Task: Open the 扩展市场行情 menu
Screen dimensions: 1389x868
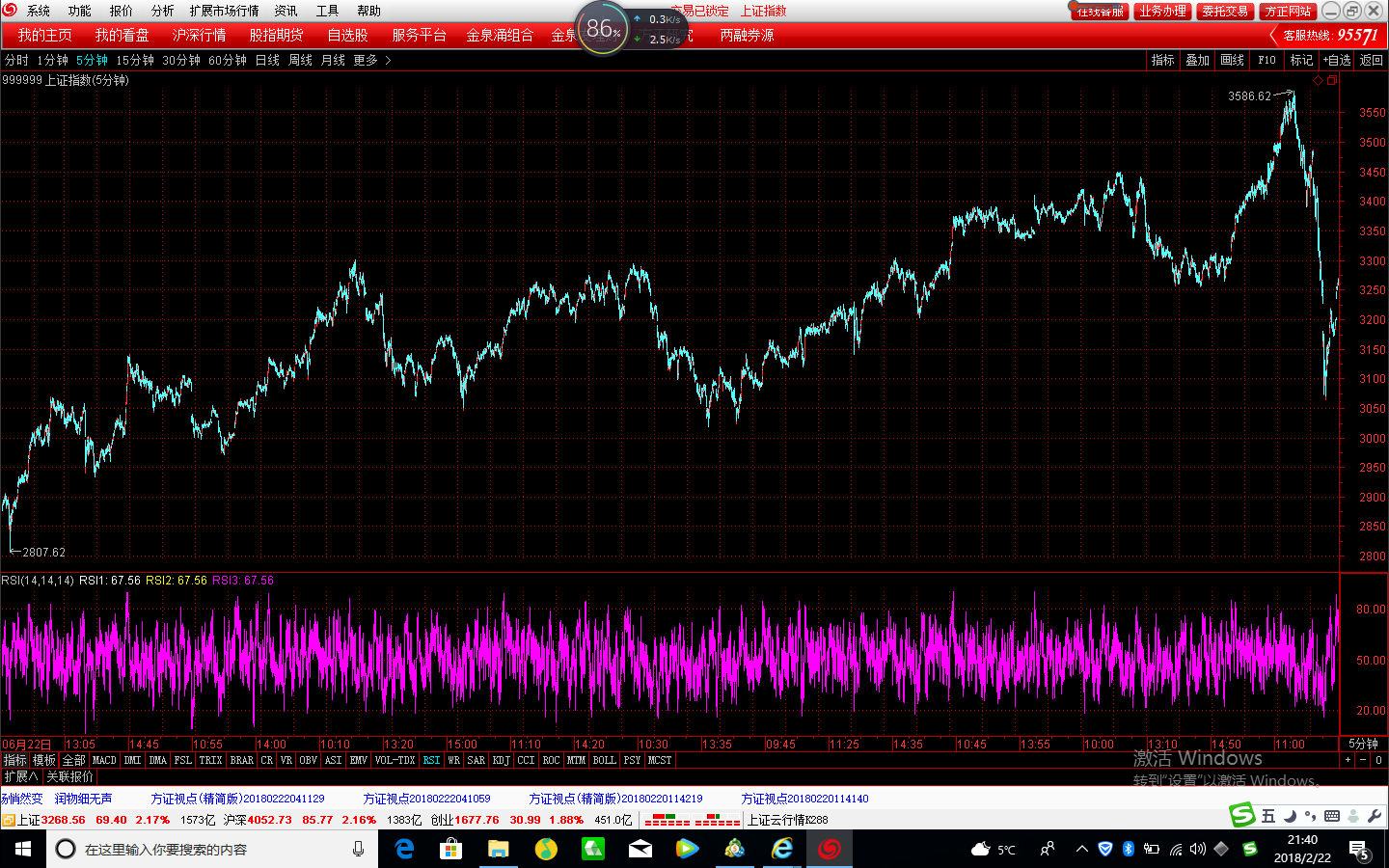Action: pyautogui.click(x=224, y=11)
